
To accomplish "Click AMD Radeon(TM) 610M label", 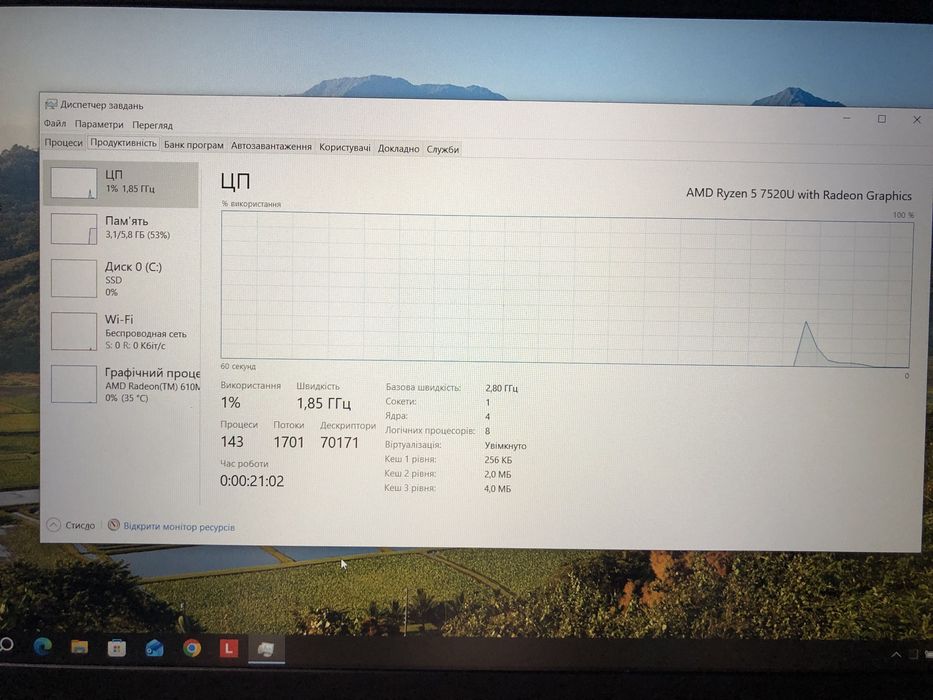I will pos(152,386).
